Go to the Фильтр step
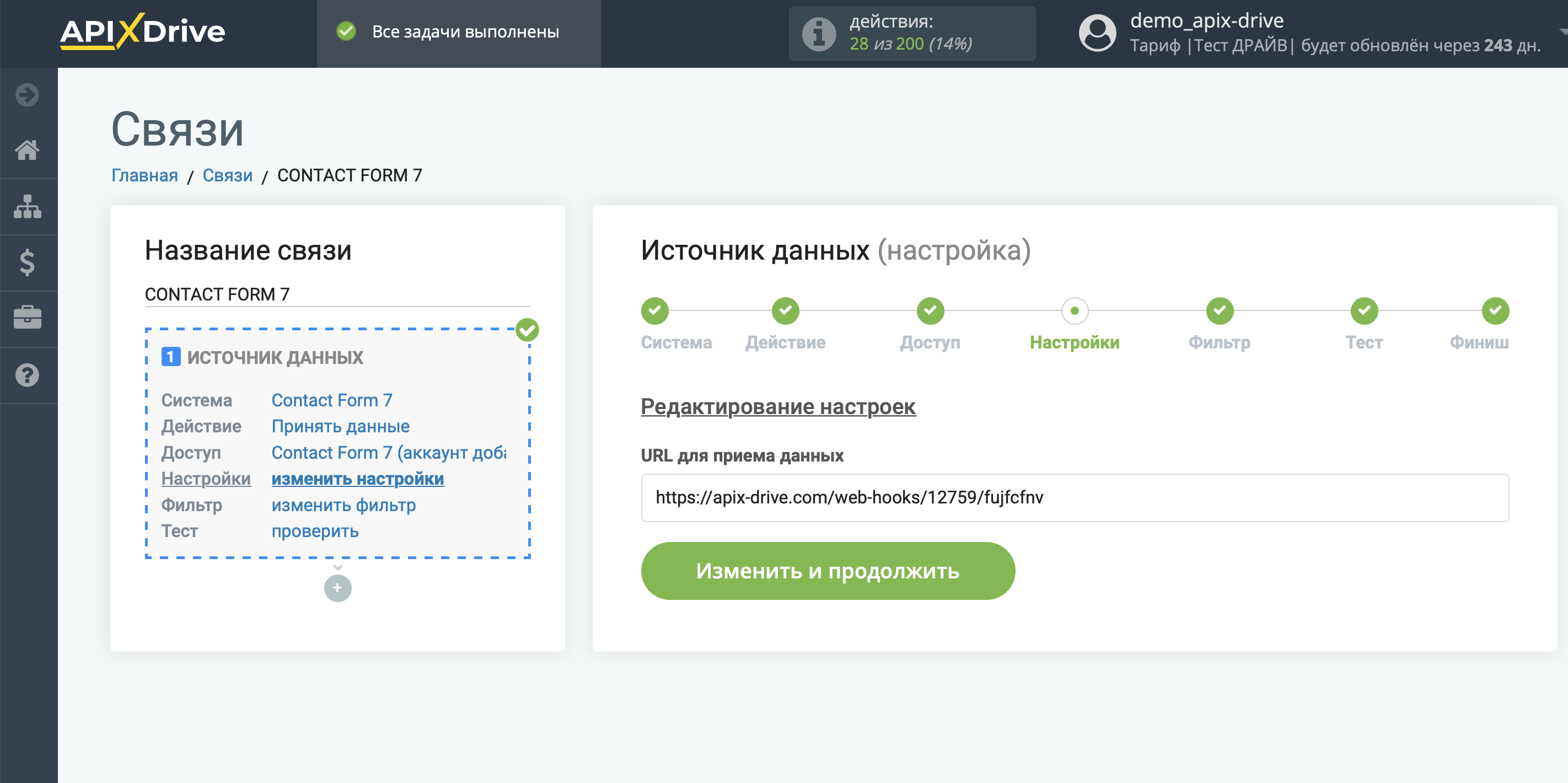 pyautogui.click(x=1219, y=311)
